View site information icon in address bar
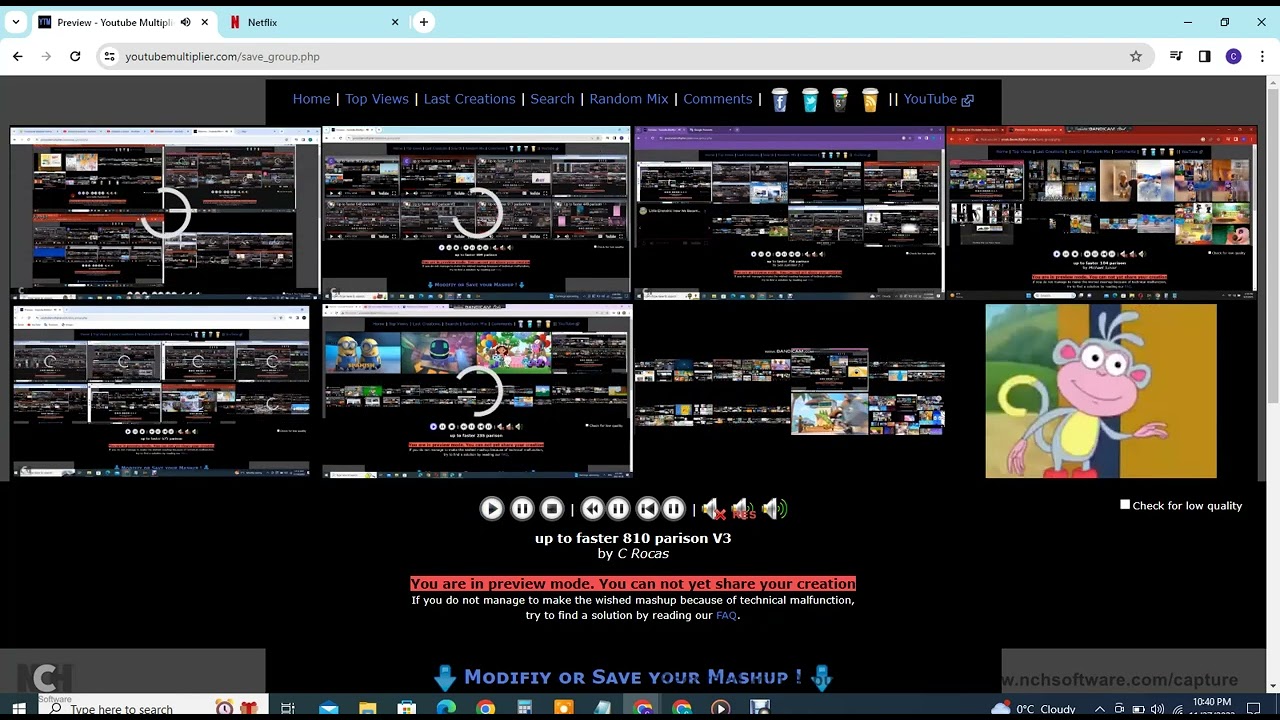 pyautogui.click(x=109, y=57)
